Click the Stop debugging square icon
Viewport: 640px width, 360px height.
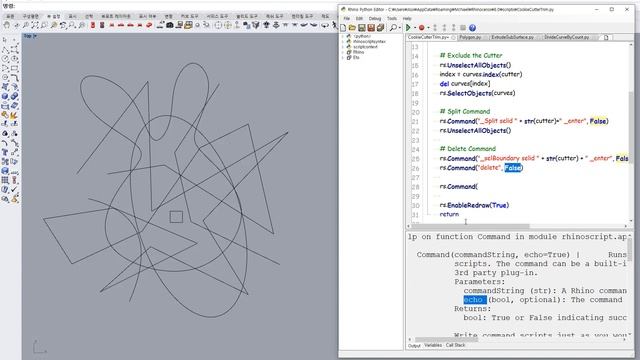point(463,28)
